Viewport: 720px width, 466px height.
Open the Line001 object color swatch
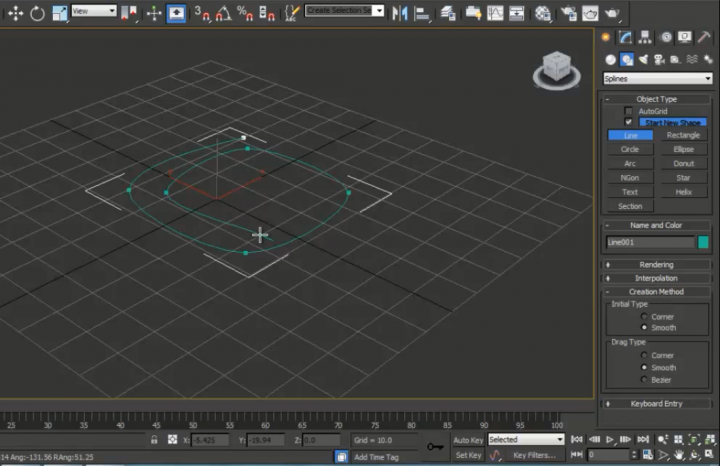coord(704,242)
